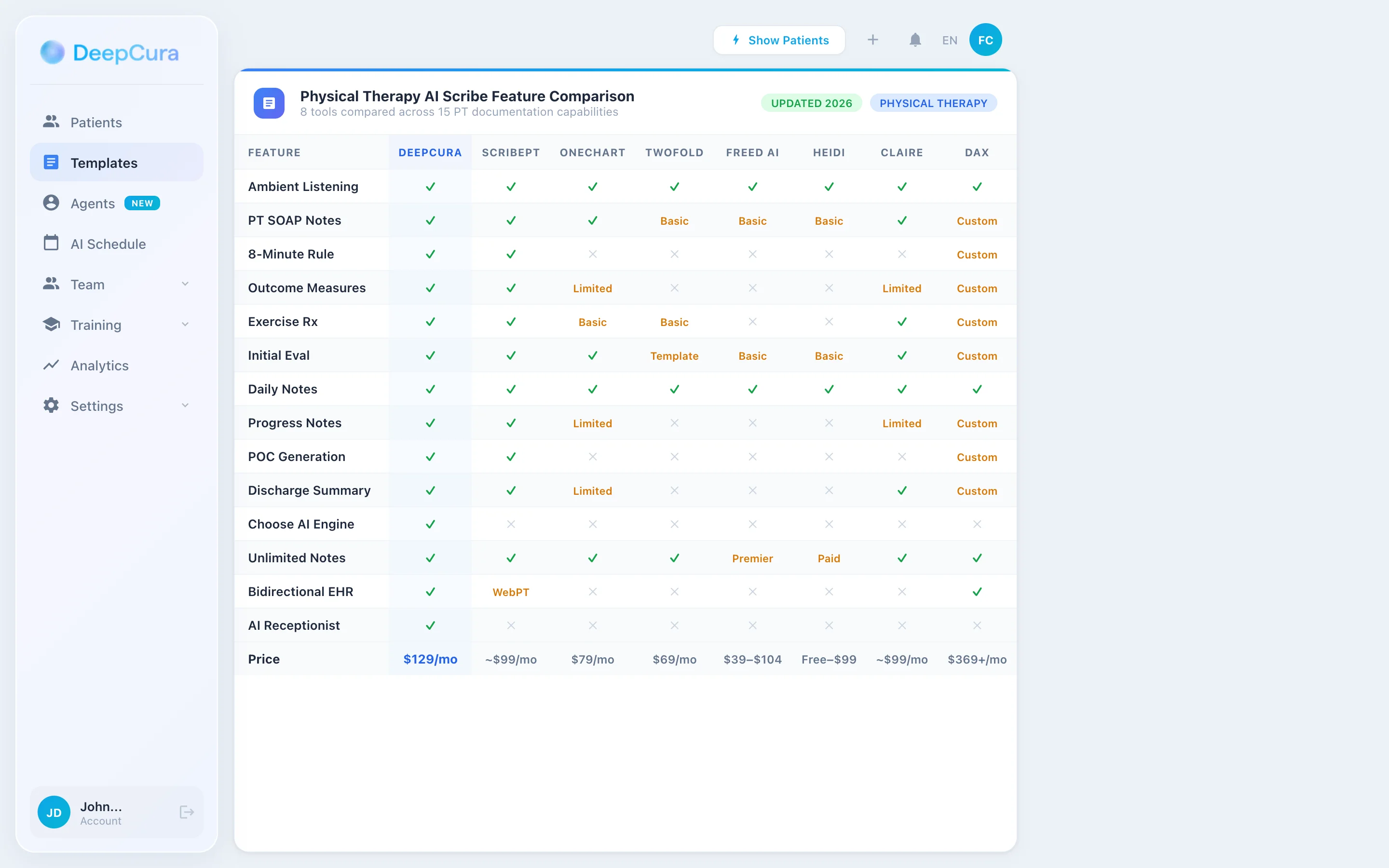Click the UPDATED 2026 badge
This screenshot has width=1389, height=868.
(811, 103)
